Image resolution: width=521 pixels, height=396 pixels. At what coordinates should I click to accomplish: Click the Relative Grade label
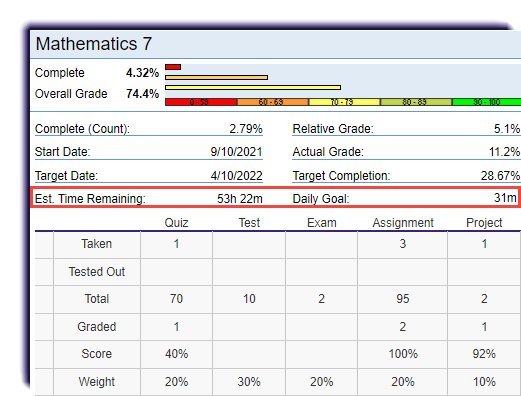pyautogui.click(x=333, y=129)
